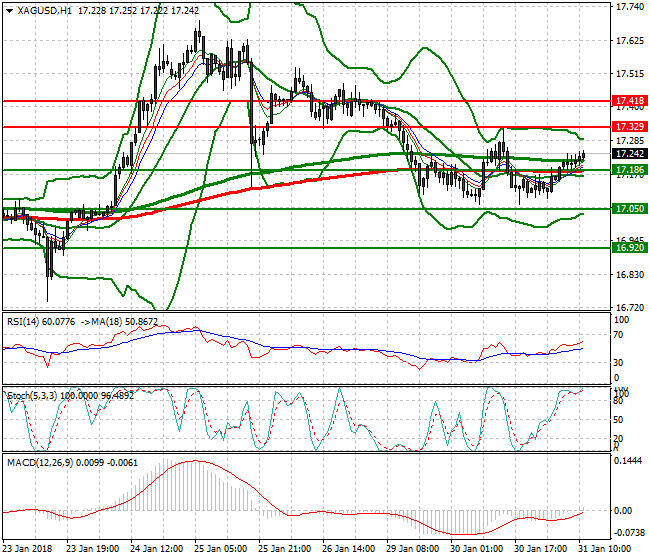
Task: Select the red 17.418 resistance level label
Action: pyautogui.click(x=629, y=101)
